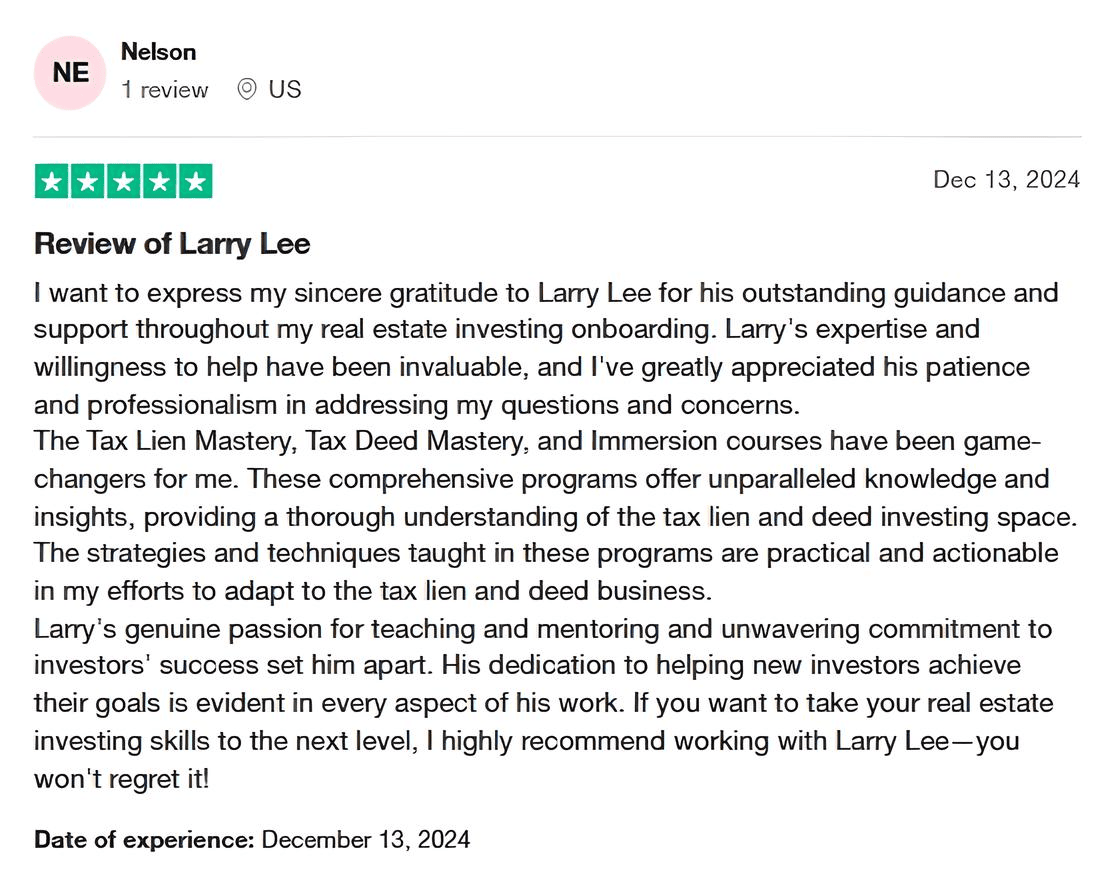Click the divider line under the reviewer header
The height and width of the screenshot is (880, 1112).
coord(556,136)
